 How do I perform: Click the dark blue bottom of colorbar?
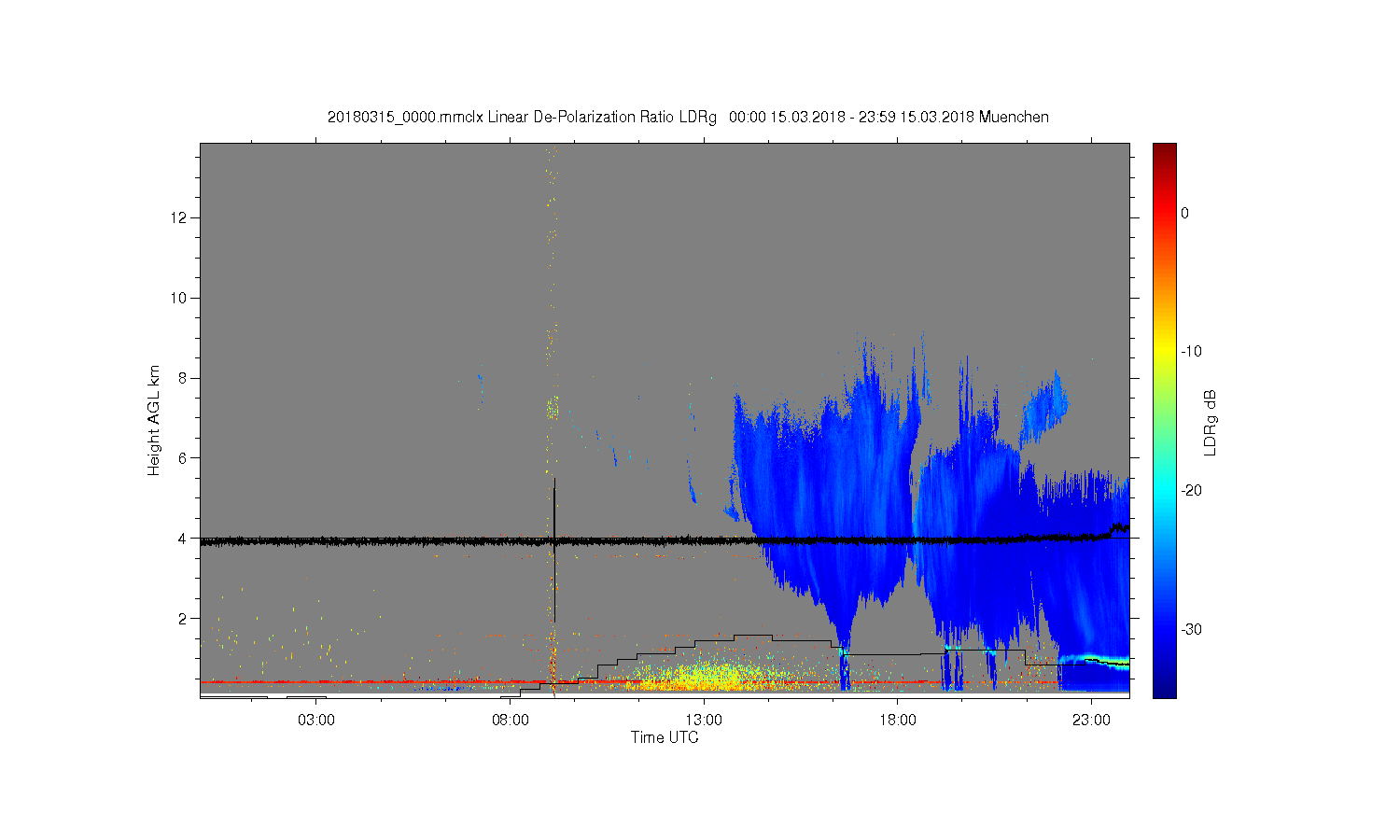[1164, 691]
